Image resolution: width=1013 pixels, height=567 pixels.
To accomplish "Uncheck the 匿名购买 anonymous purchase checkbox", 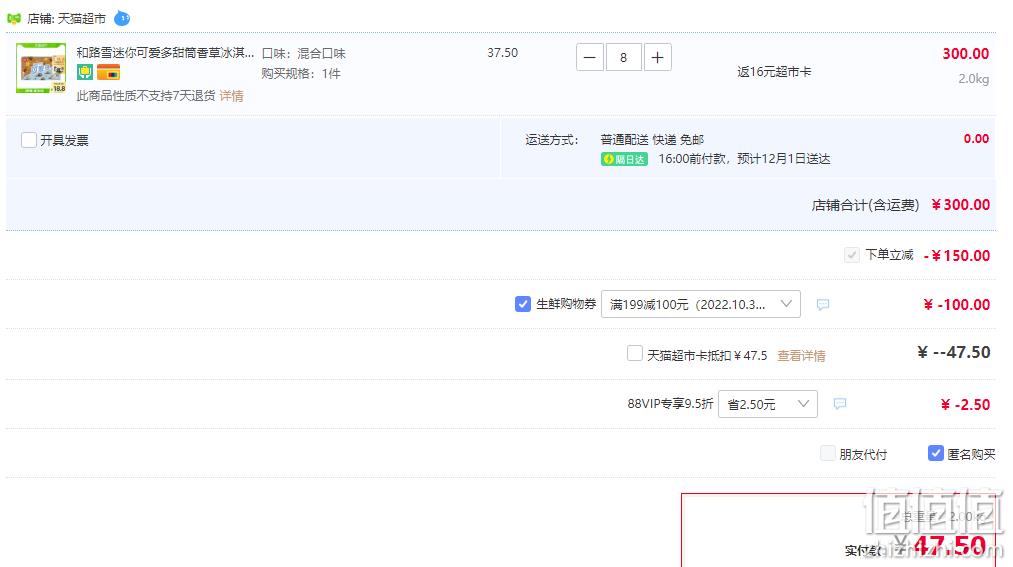I will tap(935, 453).
